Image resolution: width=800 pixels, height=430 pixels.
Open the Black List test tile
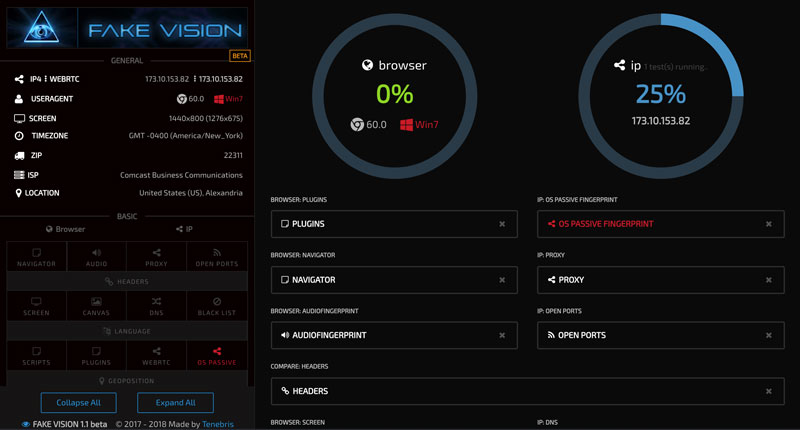(217, 306)
